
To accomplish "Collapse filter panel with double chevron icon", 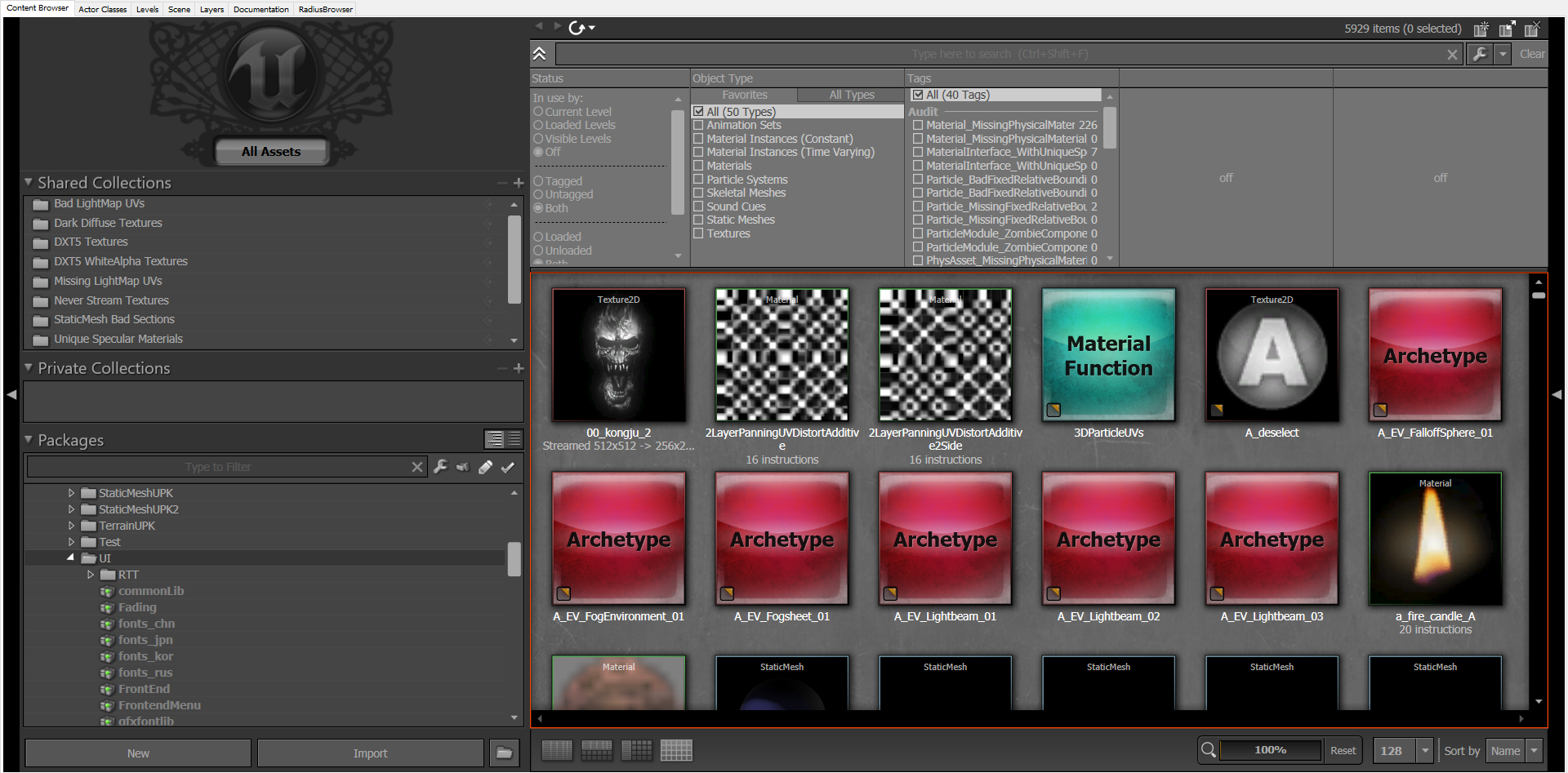I will pyautogui.click(x=540, y=54).
